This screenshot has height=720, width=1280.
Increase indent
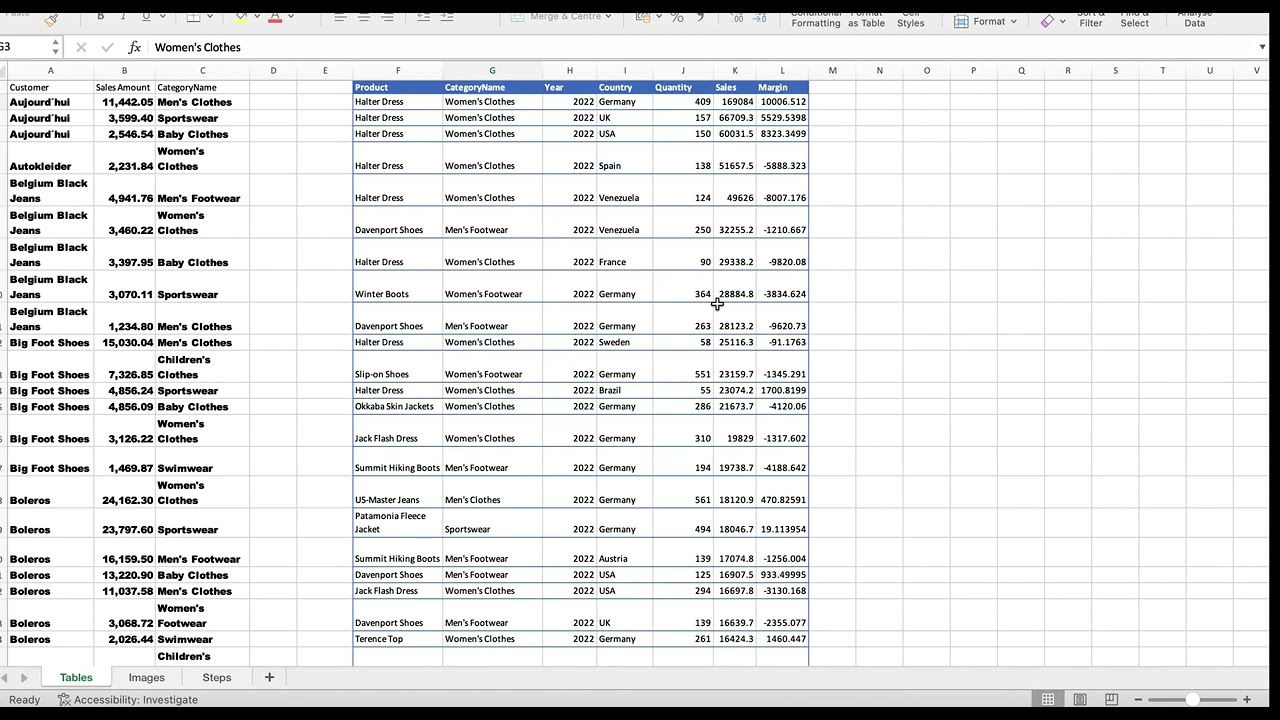click(447, 17)
